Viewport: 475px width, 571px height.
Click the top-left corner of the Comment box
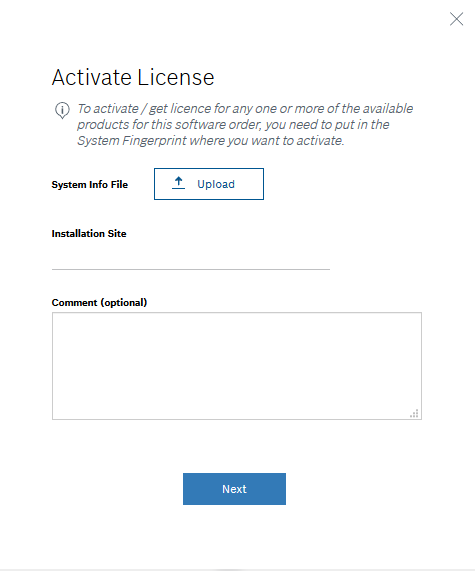pyautogui.click(x=53, y=314)
